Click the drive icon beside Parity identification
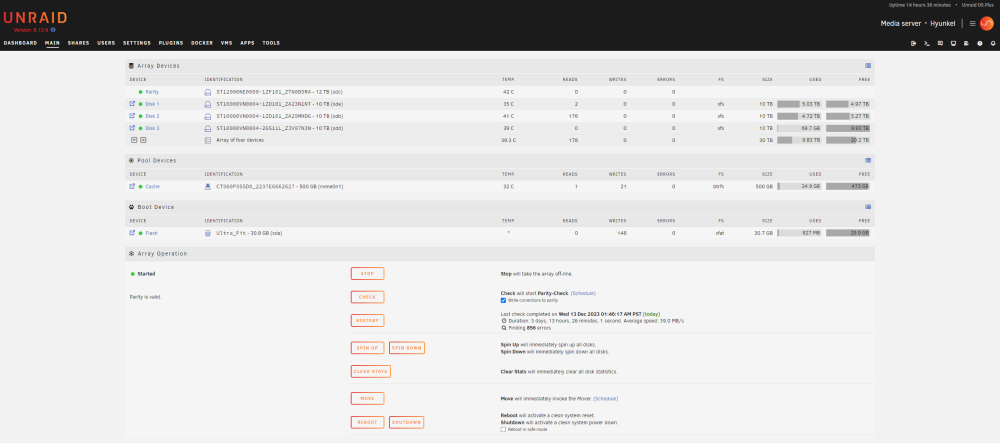This screenshot has width=1000, height=443. click(208, 92)
